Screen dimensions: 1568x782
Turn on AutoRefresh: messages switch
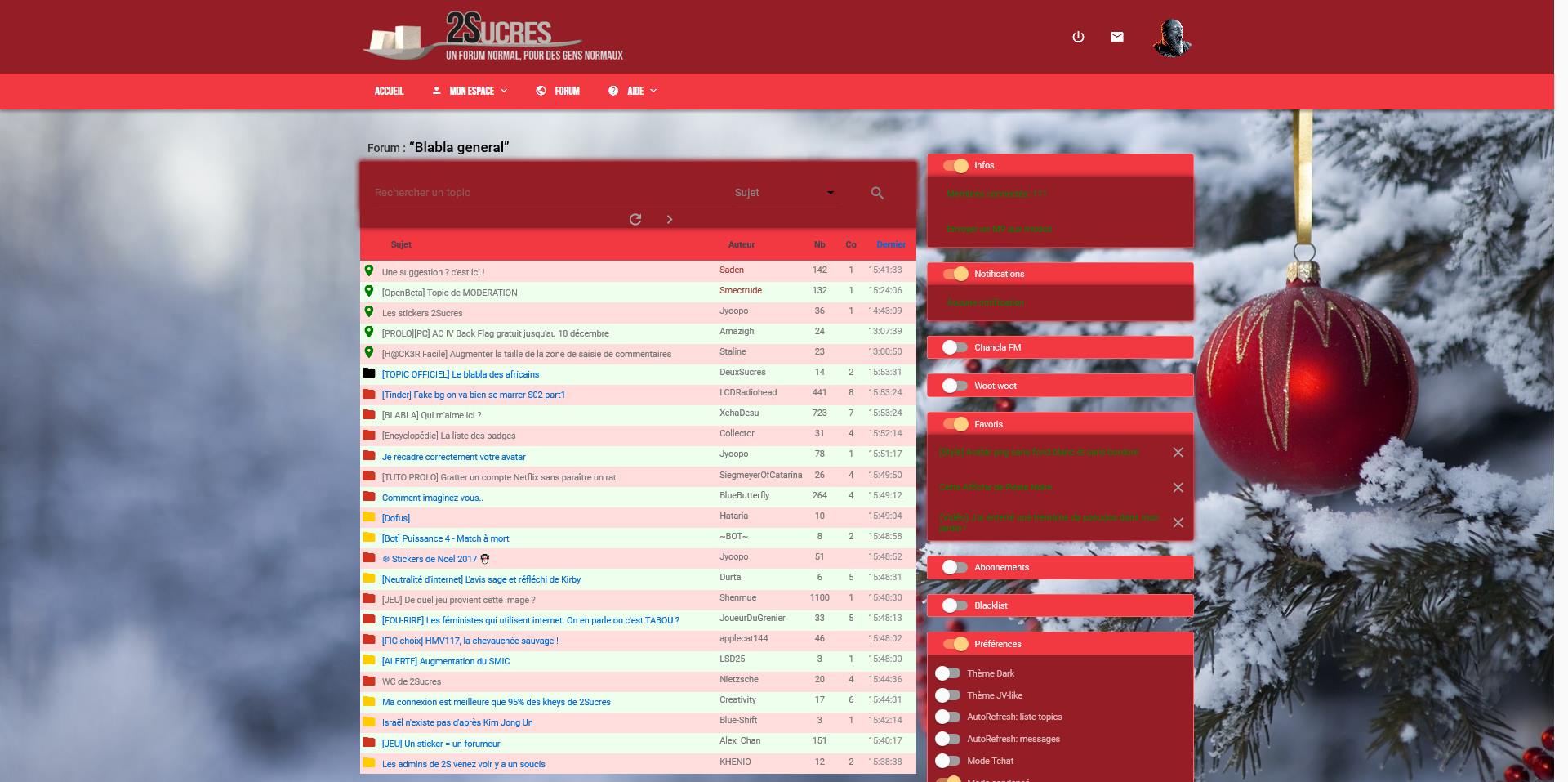[947, 739]
